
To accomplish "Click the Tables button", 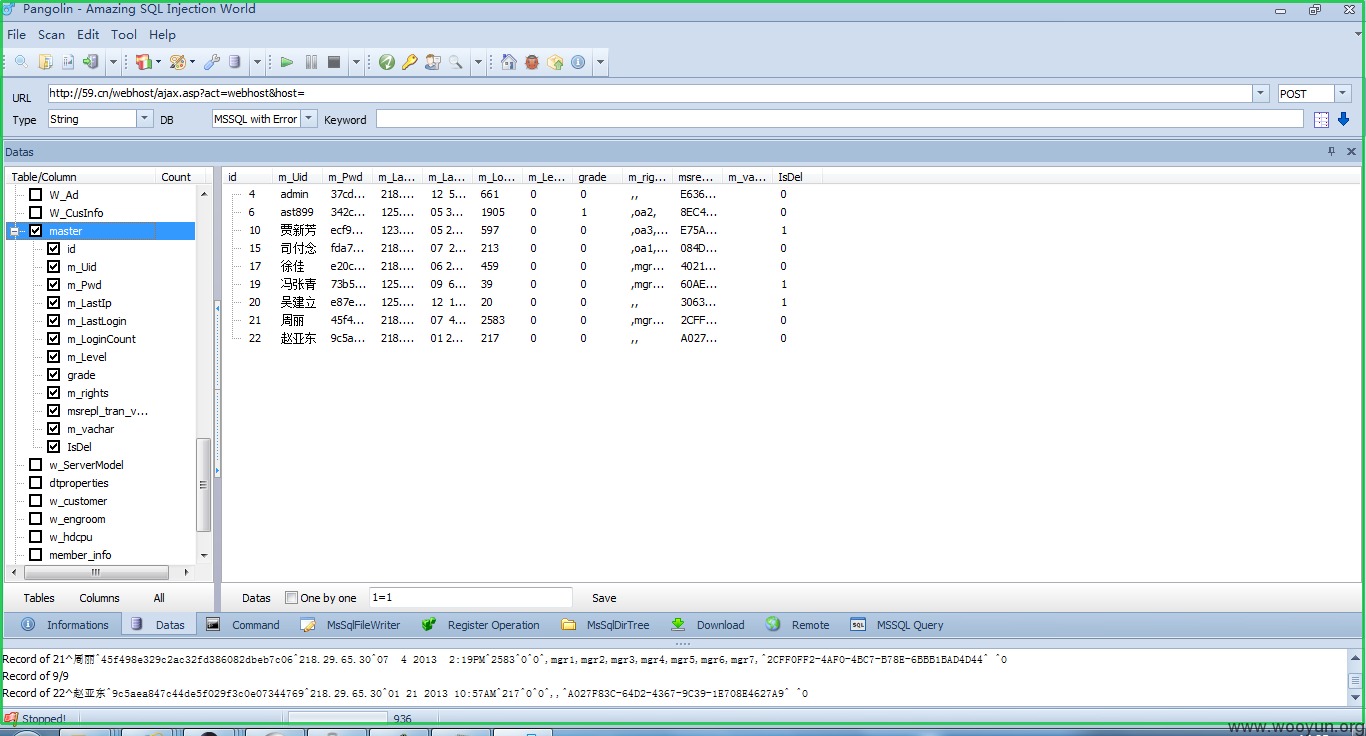I will [x=39, y=598].
